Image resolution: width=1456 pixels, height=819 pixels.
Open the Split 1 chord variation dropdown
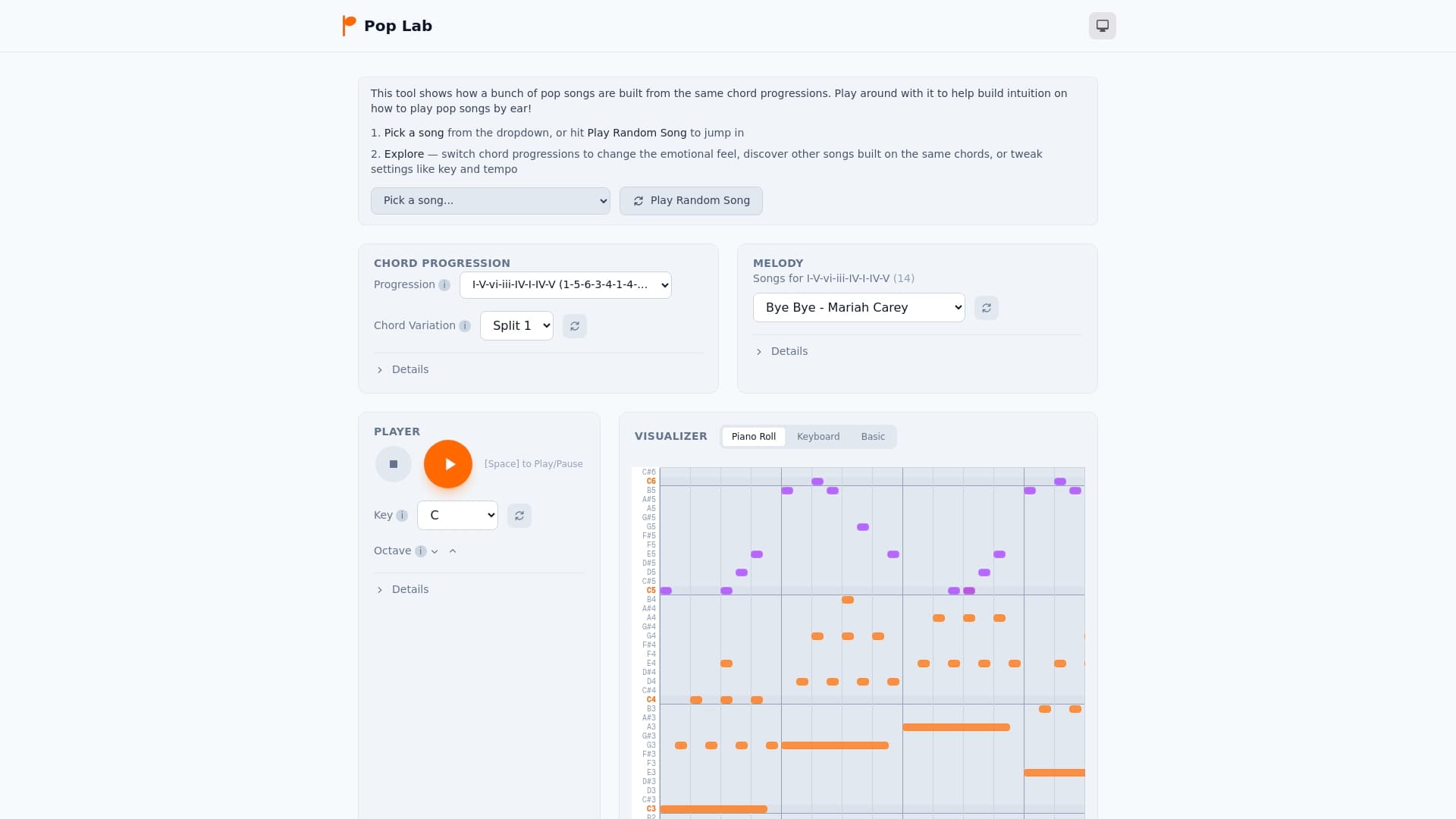pos(516,325)
